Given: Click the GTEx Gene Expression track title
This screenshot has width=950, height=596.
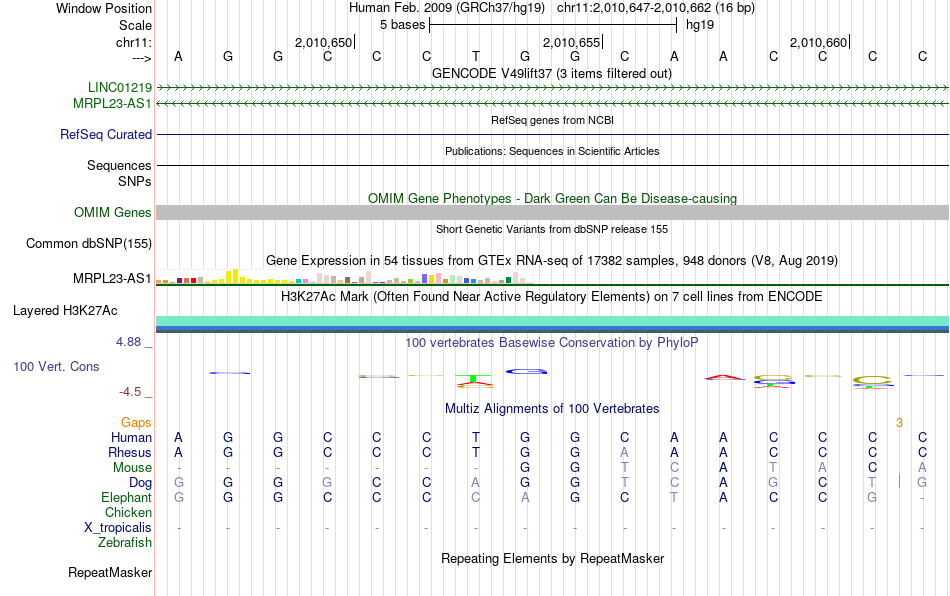Looking at the screenshot, I should [x=552, y=260].
